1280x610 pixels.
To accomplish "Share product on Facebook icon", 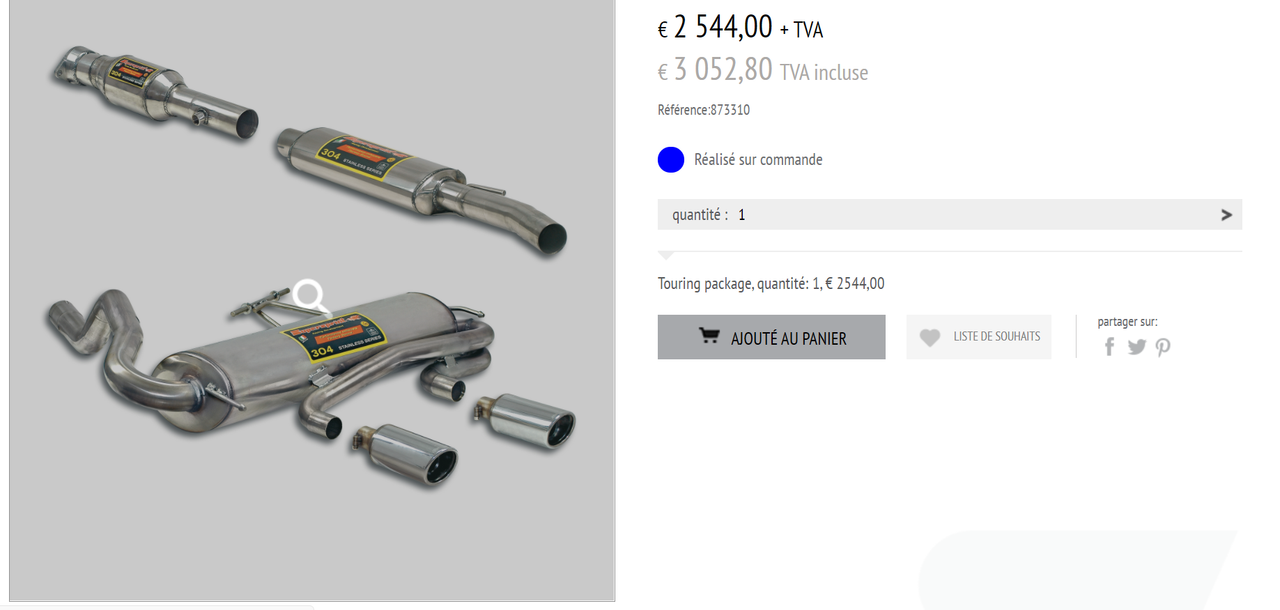I will pos(1110,347).
